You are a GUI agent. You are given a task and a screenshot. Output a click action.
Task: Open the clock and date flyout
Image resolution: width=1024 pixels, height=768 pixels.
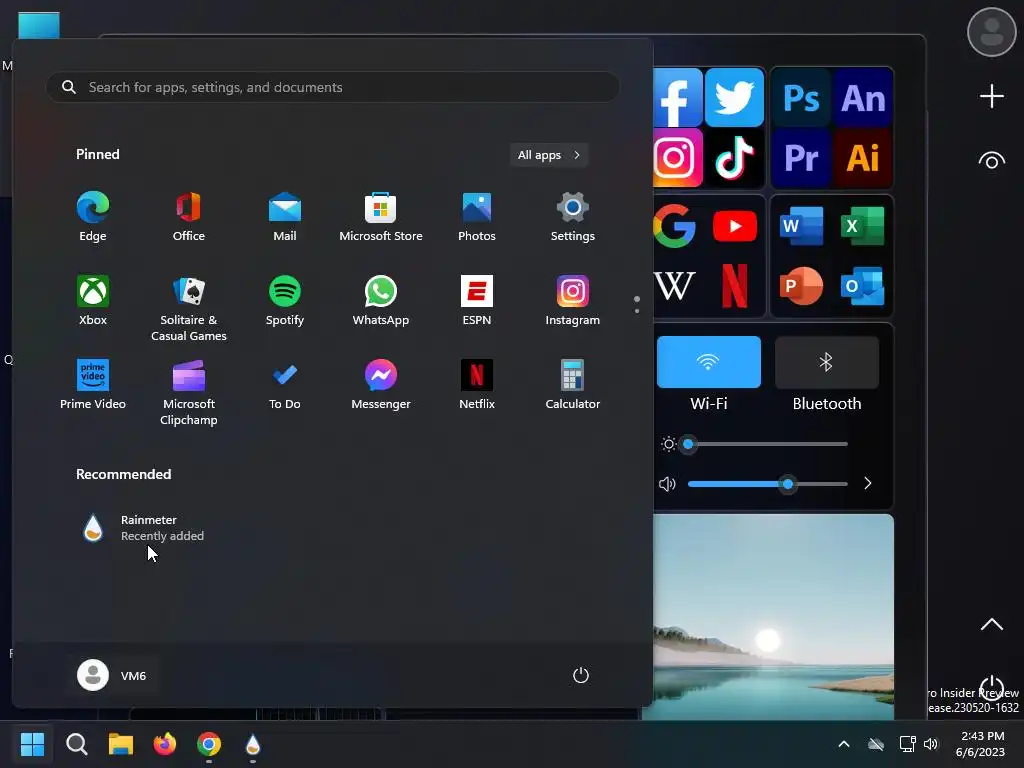980,744
